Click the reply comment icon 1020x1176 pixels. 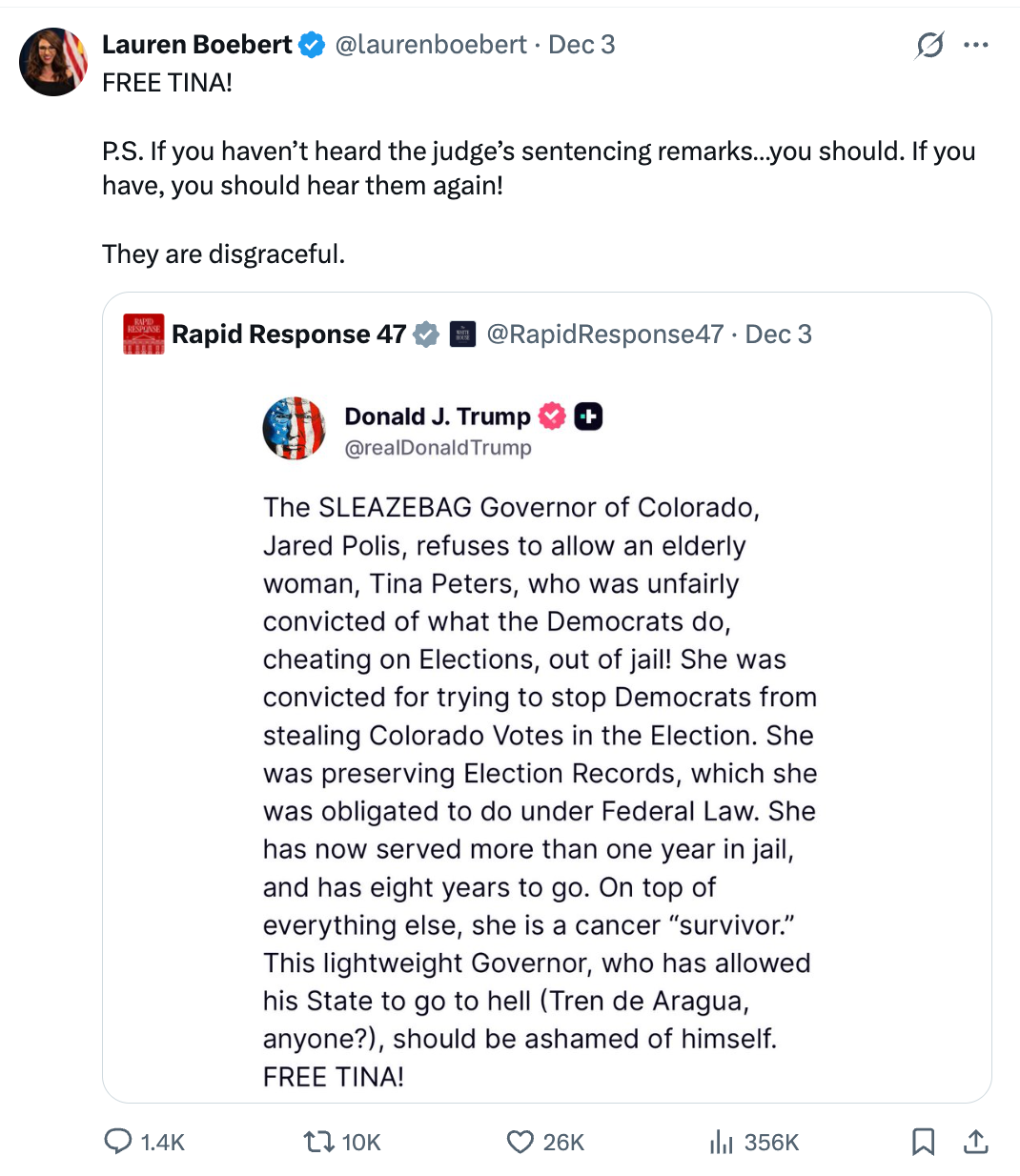pos(117,1142)
